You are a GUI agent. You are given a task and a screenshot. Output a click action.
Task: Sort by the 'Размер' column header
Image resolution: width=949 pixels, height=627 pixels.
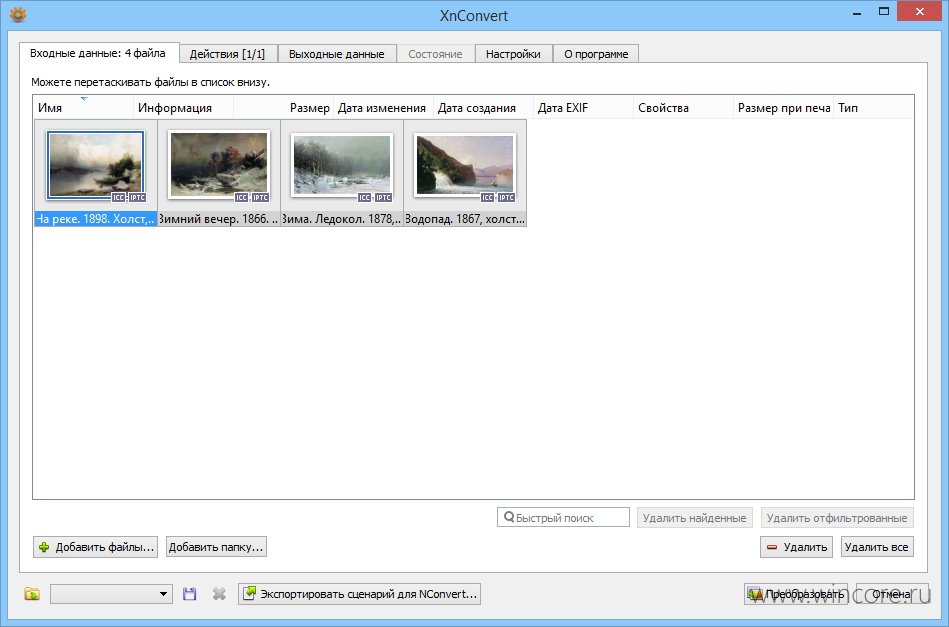point(283,108)
